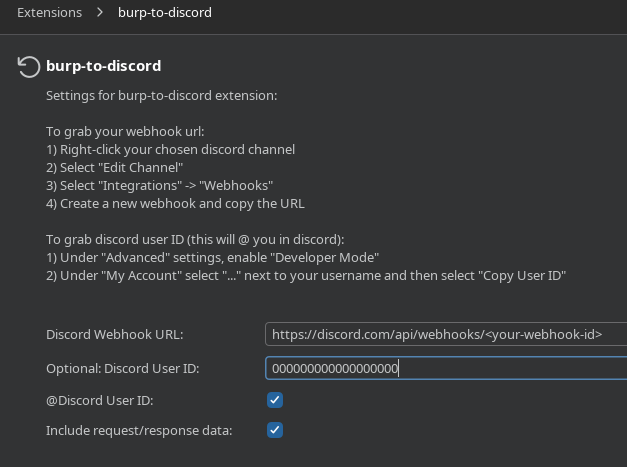This screenshot has width=627, height=467.
Task: Click the '@Discord User ID:' label
Action: coord(100,401)
